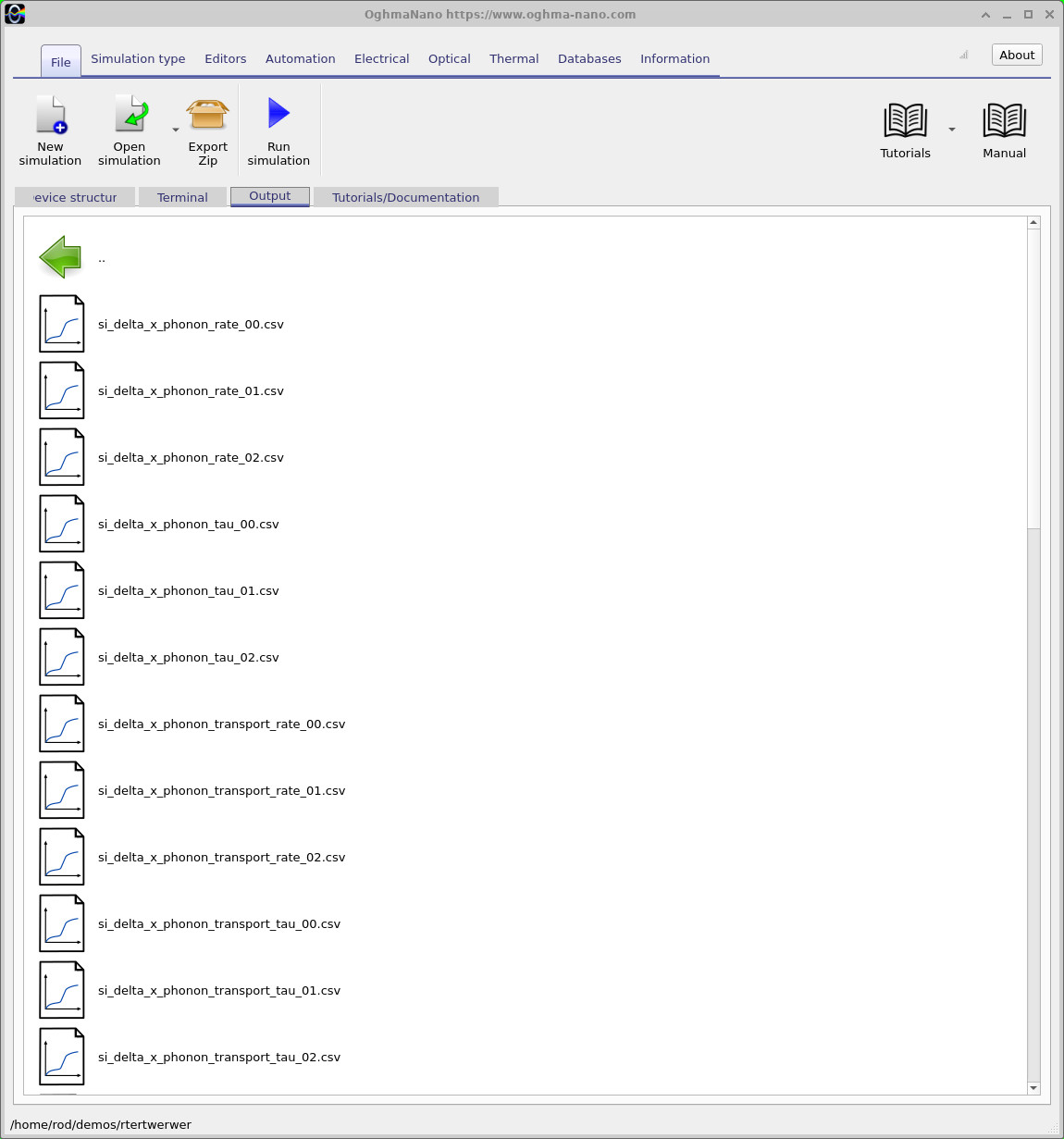This screenshot has width=1064, height=1139.
Task: Click the si_delta_x_phonon_transport_tau_02.csv file icon
Action: 62,1057
